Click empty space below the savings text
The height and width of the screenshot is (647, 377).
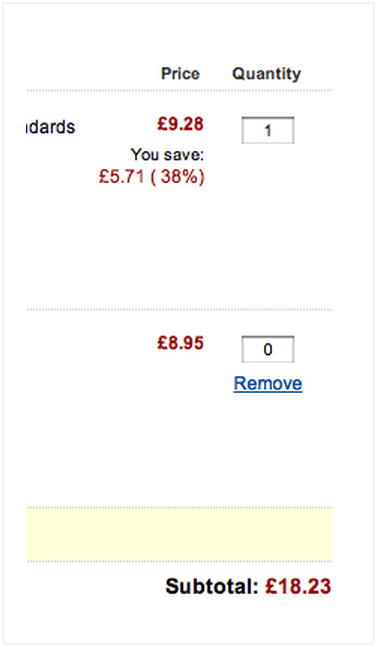(x=165, y=243)
